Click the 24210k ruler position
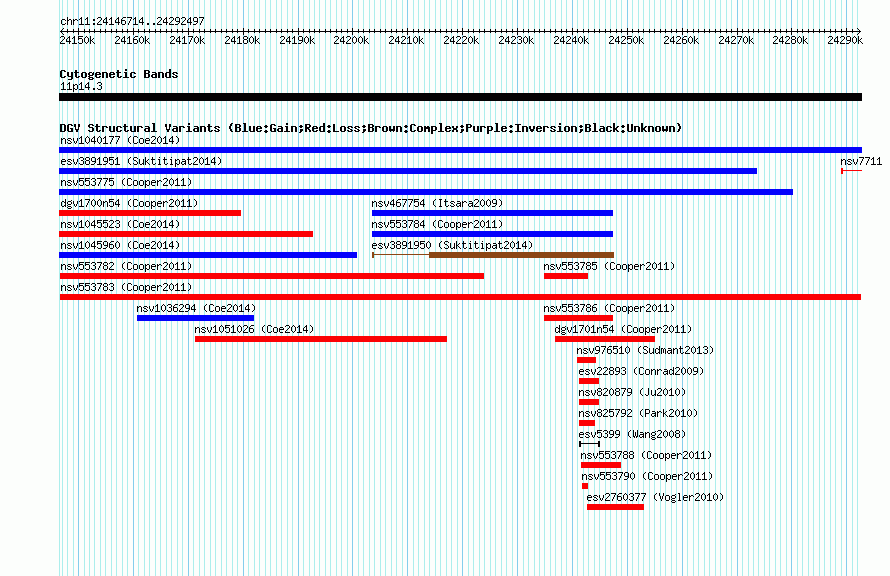The image size is (890, 576). click(406, 40)
